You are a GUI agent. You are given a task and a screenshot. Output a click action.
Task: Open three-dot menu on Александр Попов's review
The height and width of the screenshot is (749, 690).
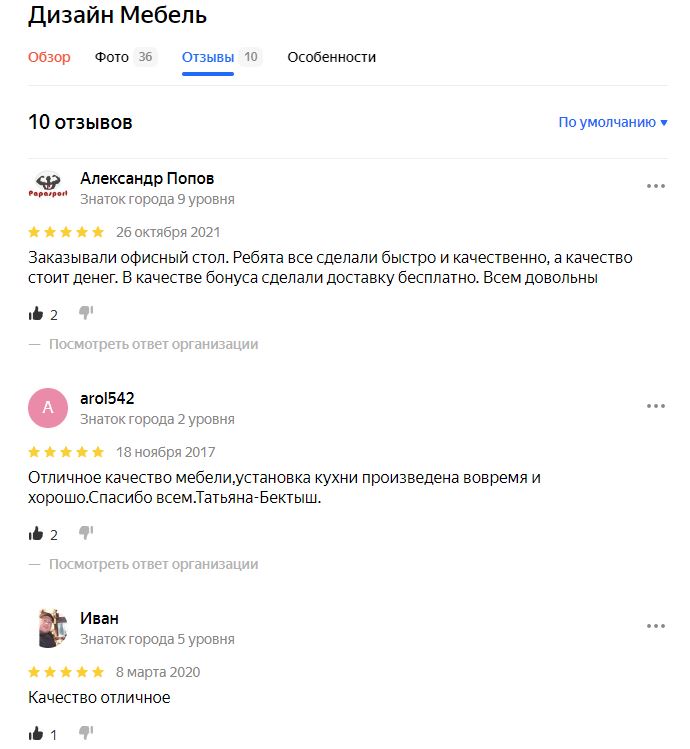pyautogui.click(x=656, y=186)
